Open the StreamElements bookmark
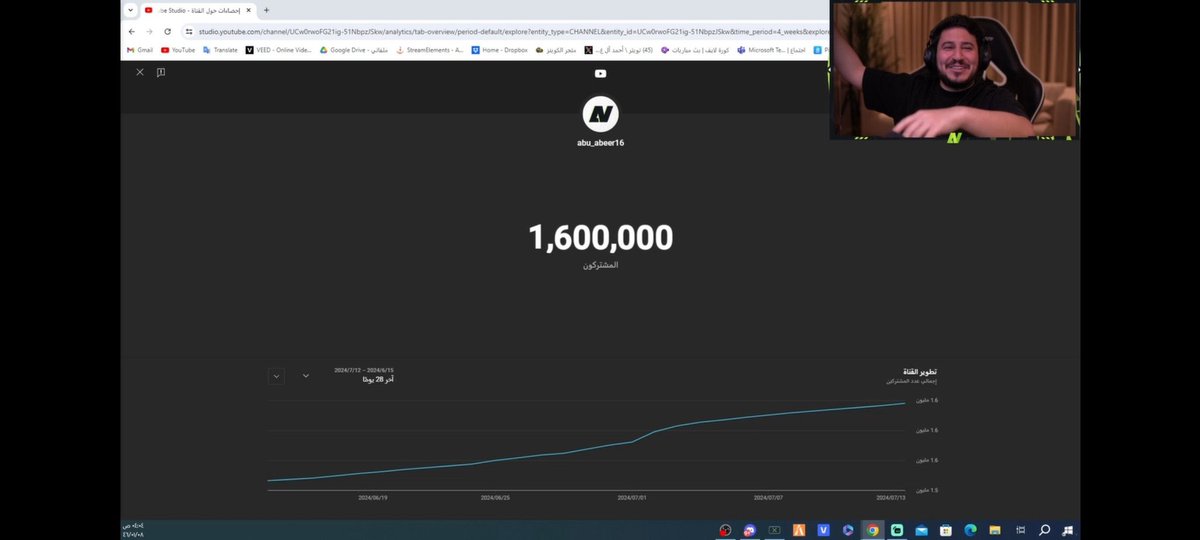The width and height of the screenshot is (1200, 540). coord(430,50)
